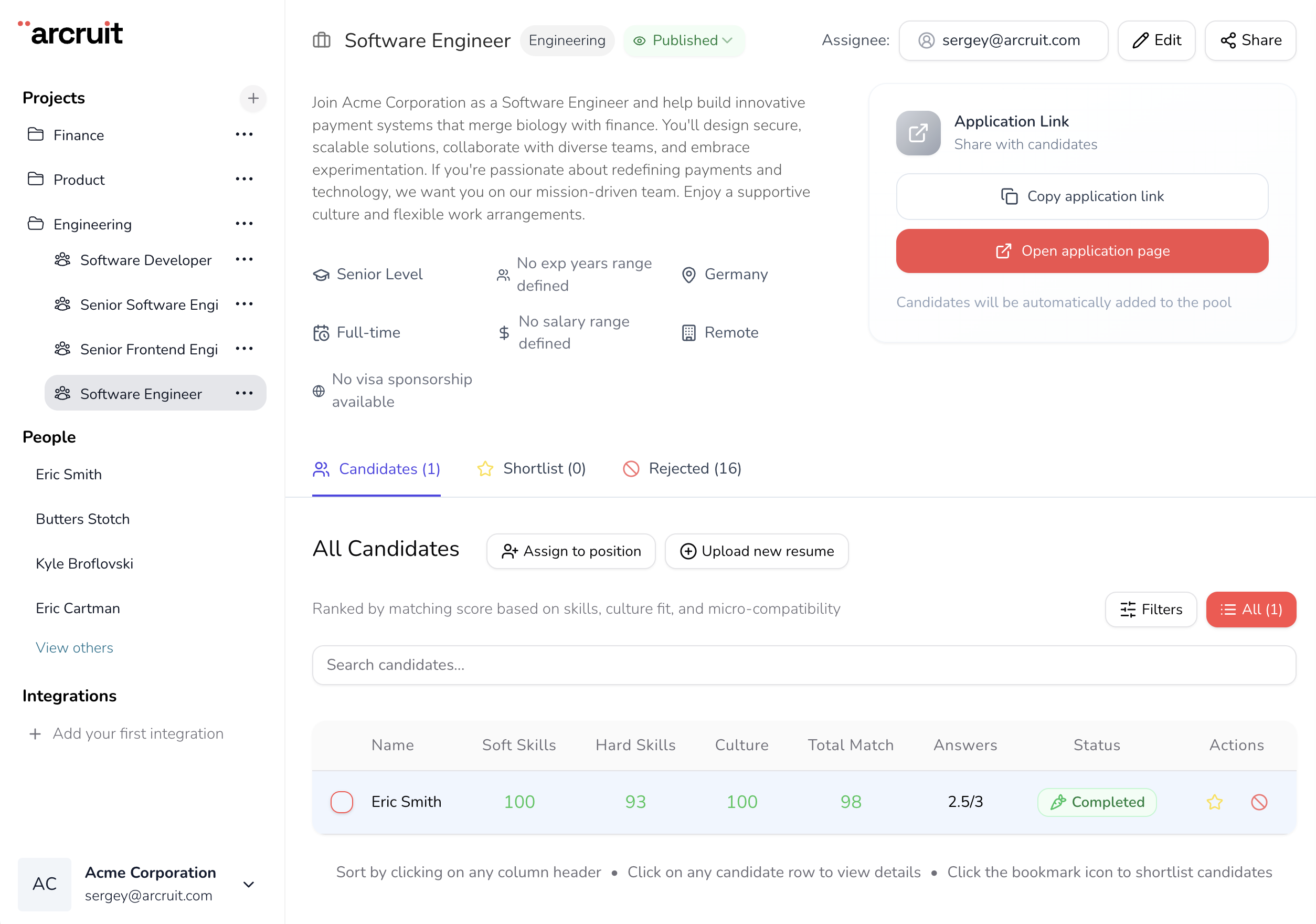Click the application link icon in card

[x=918, y=133]
